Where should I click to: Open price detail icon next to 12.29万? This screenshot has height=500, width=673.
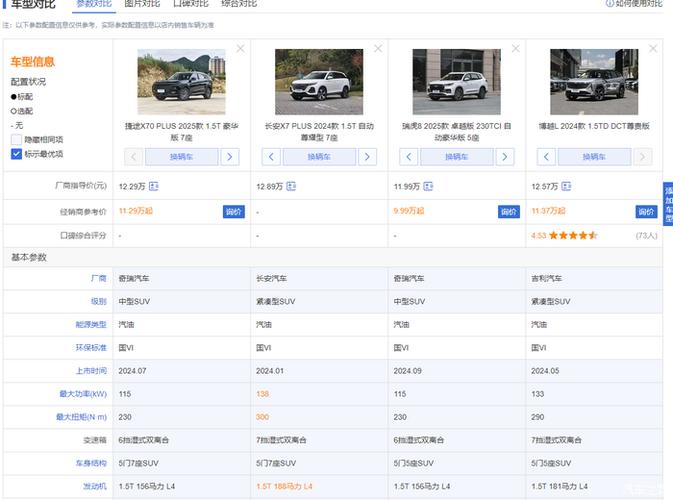point(154,186)
